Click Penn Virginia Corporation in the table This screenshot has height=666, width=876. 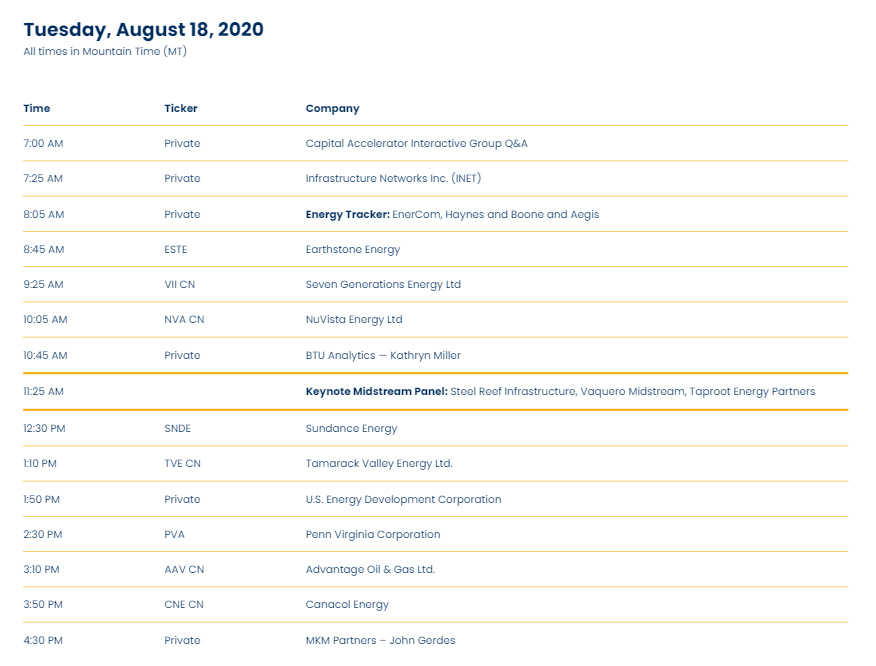coord(372,534)
